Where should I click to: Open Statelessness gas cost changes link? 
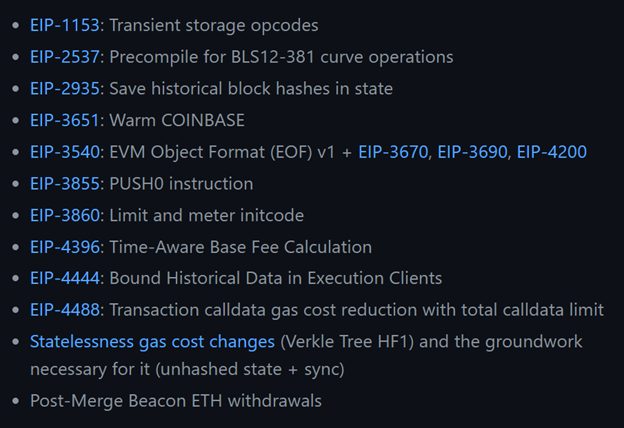tap(152, 342)
